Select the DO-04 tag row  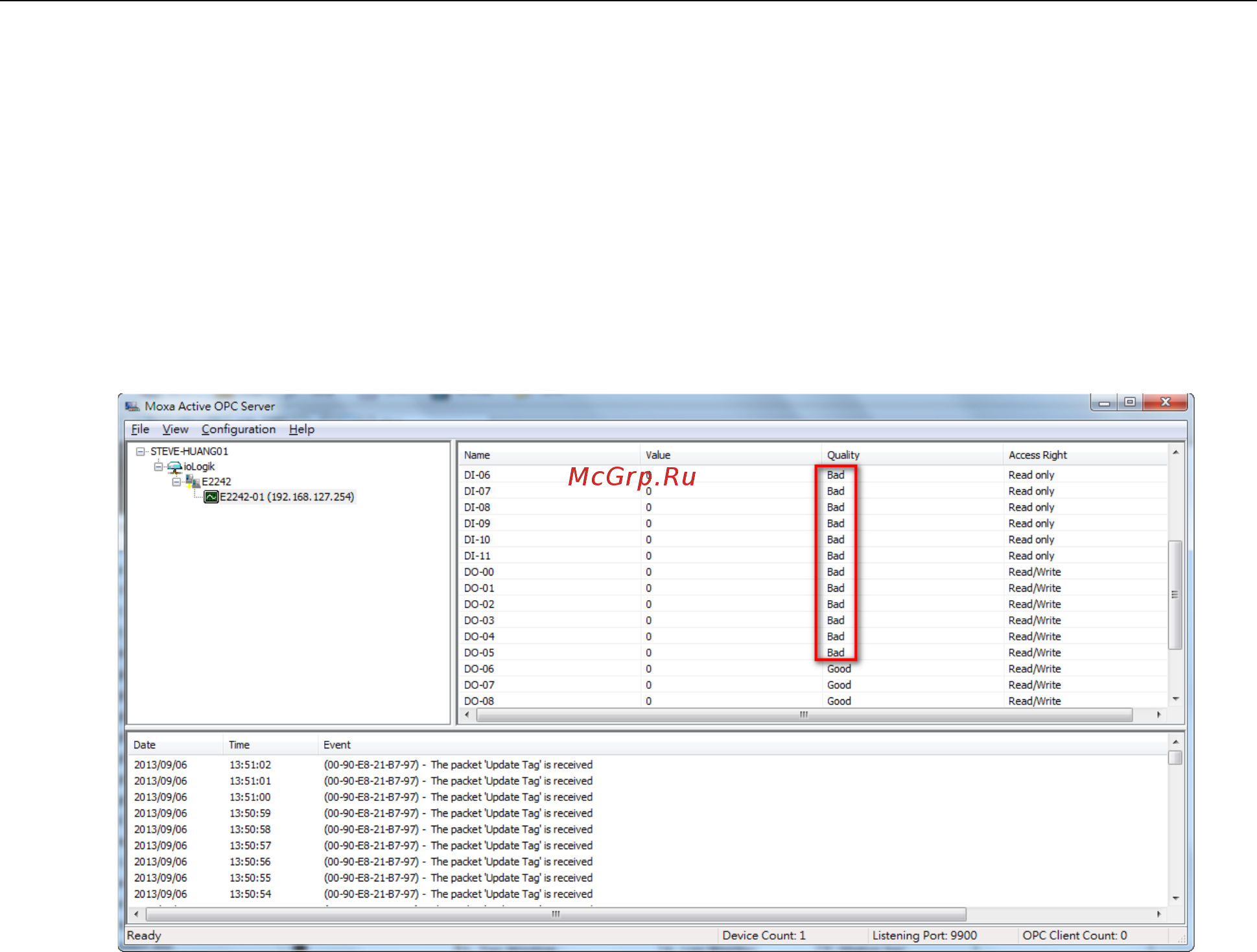coord(813,636)
